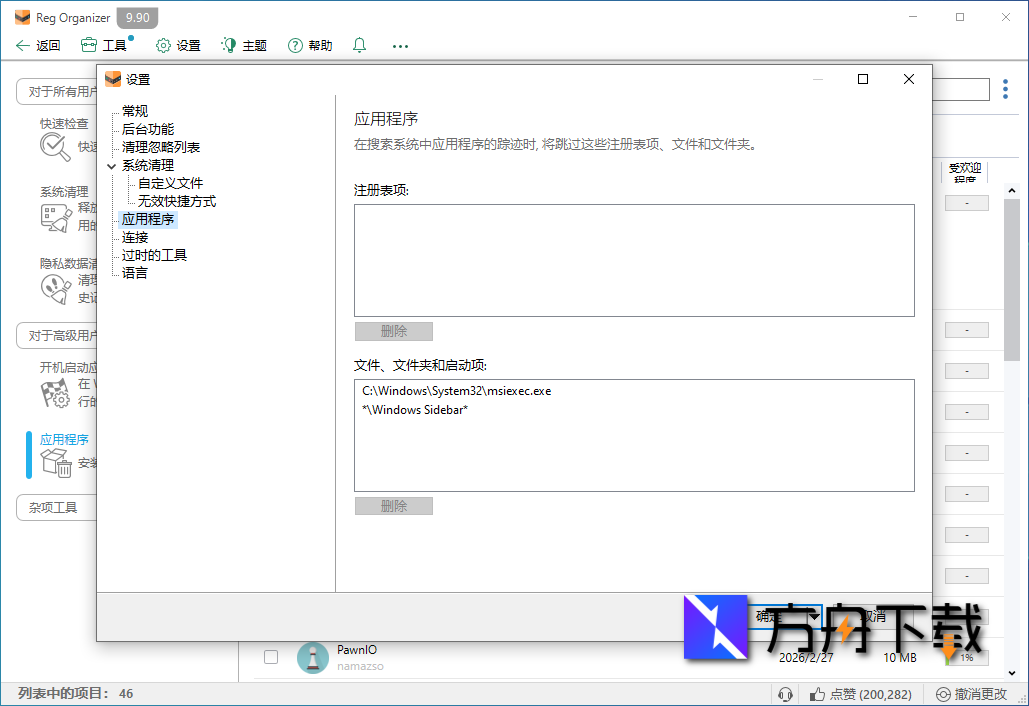Select the language page in settings tree
The width and height of the screenshot is (1029, 706).
tap(134, 272)
